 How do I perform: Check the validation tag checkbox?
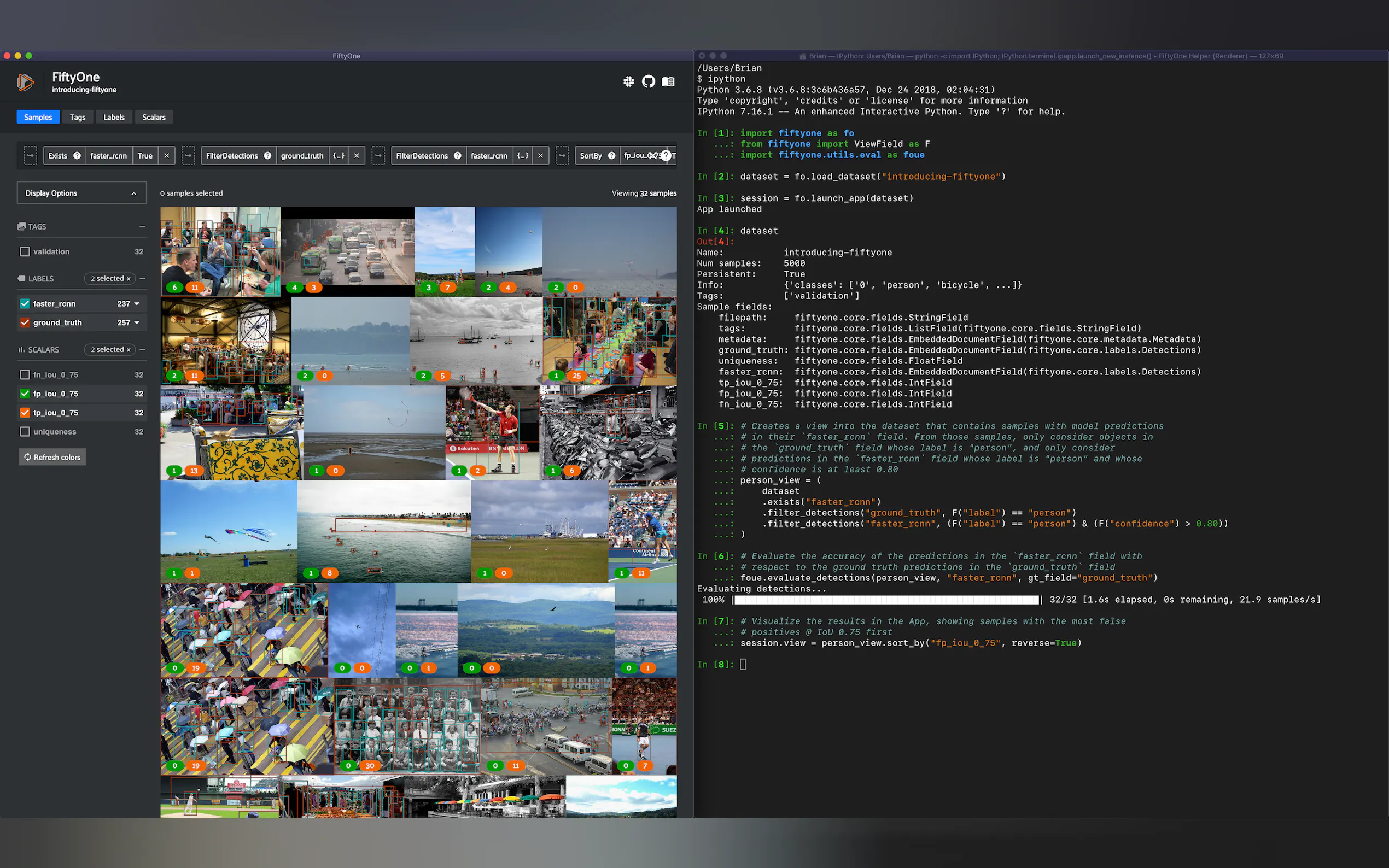tap(25, 251)
